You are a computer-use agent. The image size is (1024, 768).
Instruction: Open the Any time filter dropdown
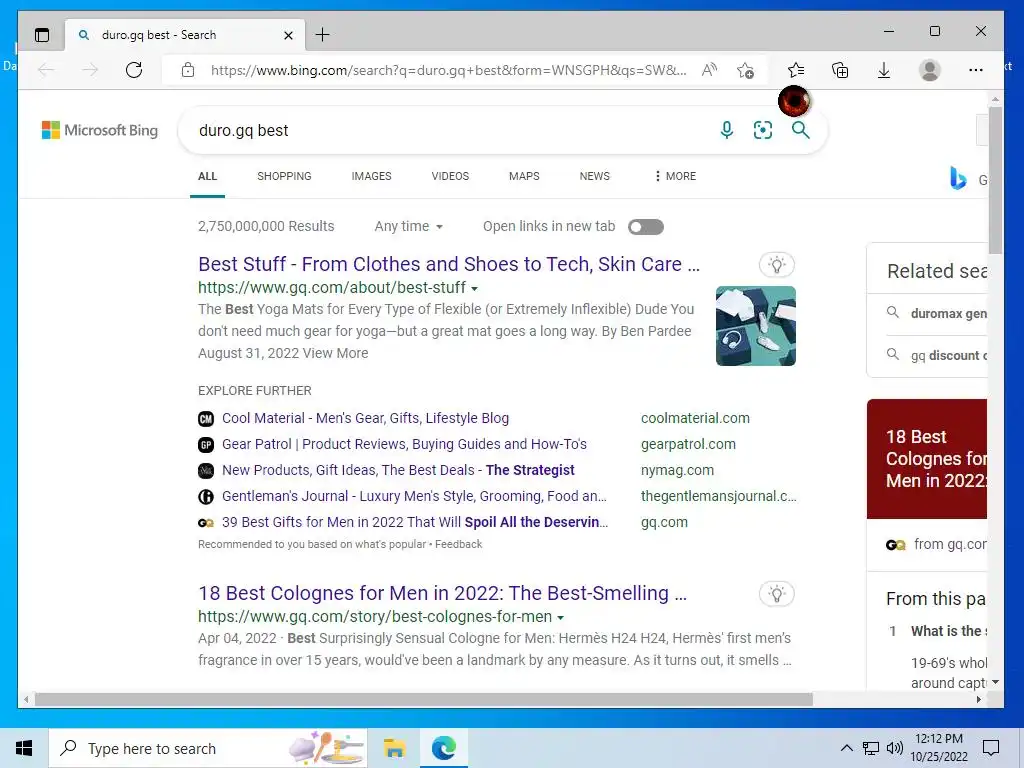point(409,227)
